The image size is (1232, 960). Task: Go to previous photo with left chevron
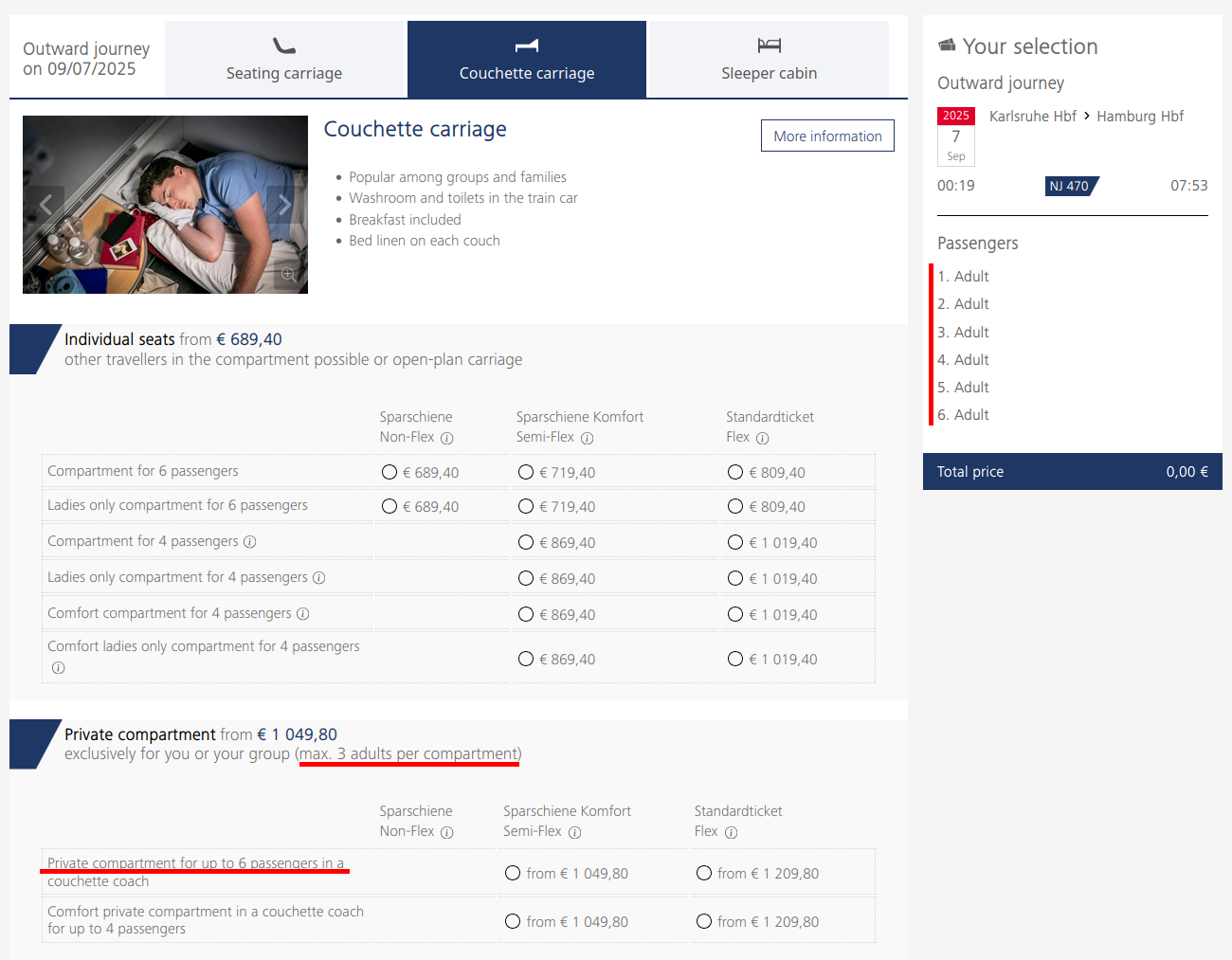(45, 204)
